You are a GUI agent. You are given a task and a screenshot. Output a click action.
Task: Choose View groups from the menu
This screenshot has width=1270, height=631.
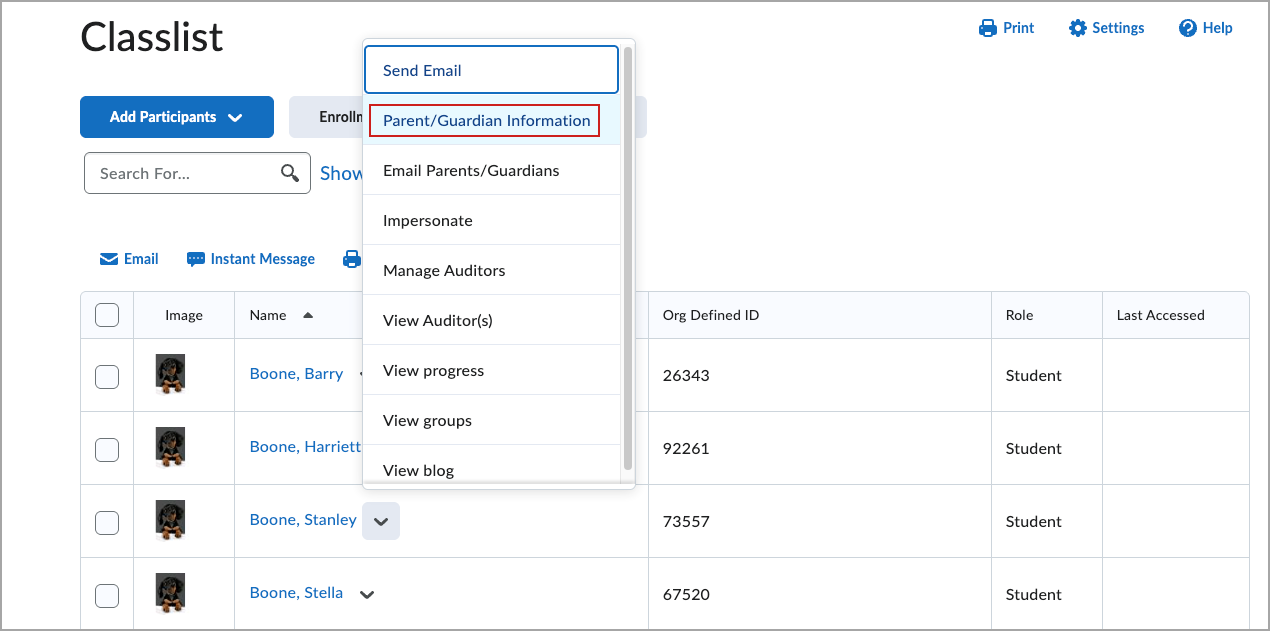(x=491, y=421)
